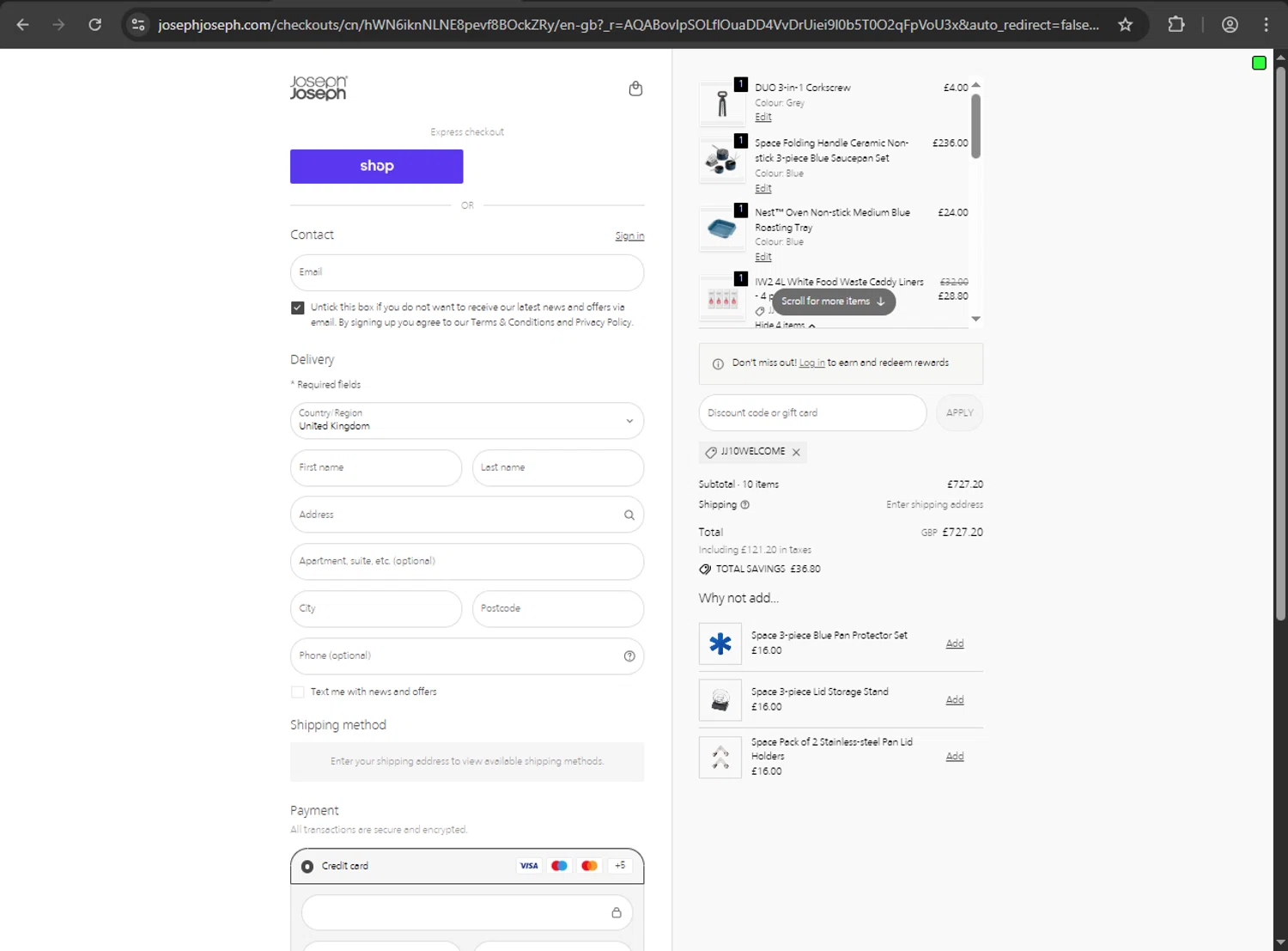Viewport: 1288px width, 951px height.
Task: Click the Pan Protector Set thumbnail
Action: [720, 644]
